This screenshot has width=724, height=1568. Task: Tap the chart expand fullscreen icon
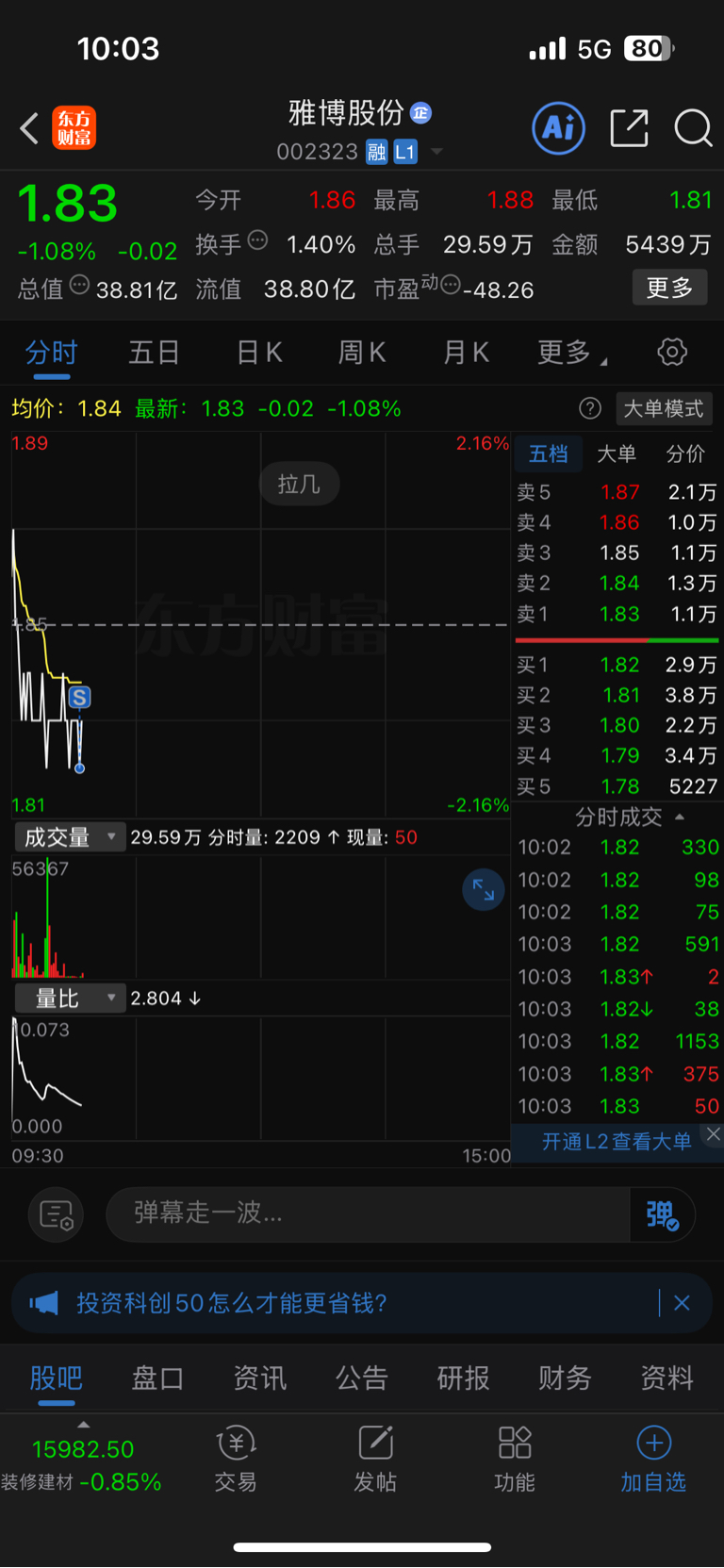click(484, 890)
